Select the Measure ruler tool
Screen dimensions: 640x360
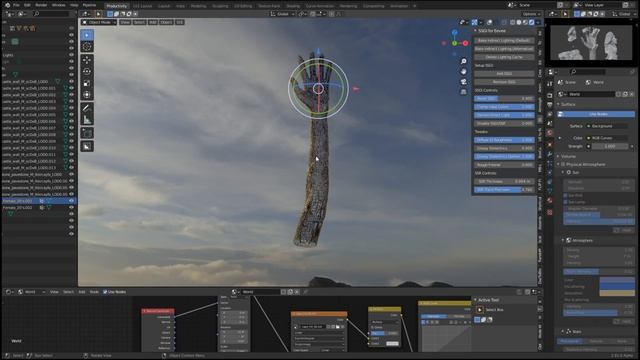87,120
